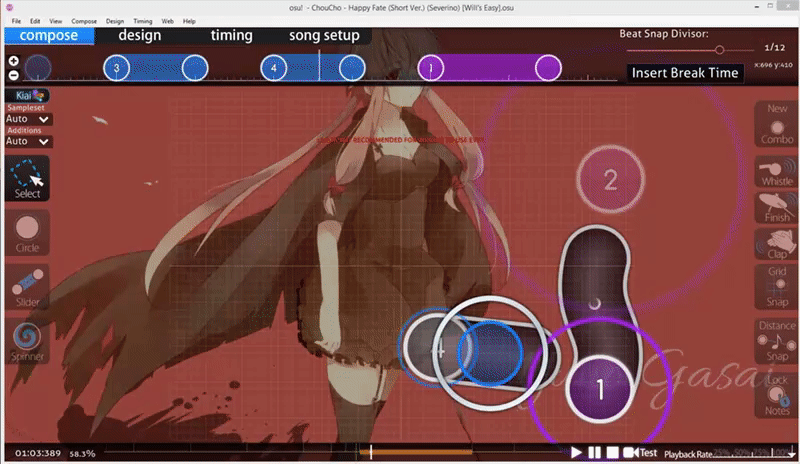Pause the song playback
The image size is (800, 464).
click(594, 452)
